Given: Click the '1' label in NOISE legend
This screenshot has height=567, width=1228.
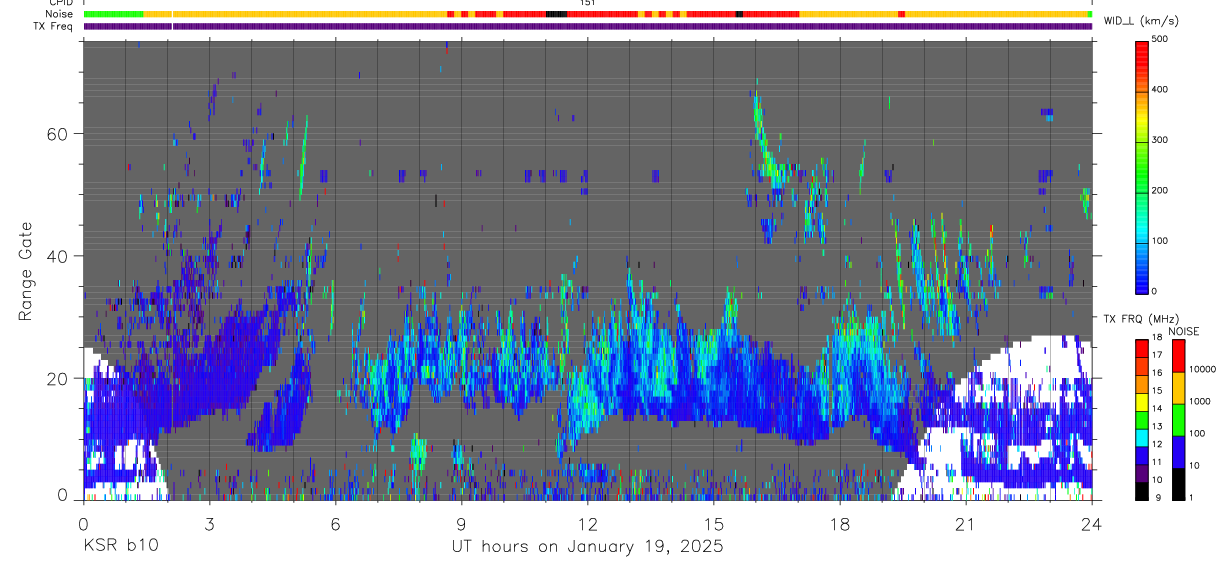Looking at the screenshot, I should pyautogui.click(x=1191, y=497).
